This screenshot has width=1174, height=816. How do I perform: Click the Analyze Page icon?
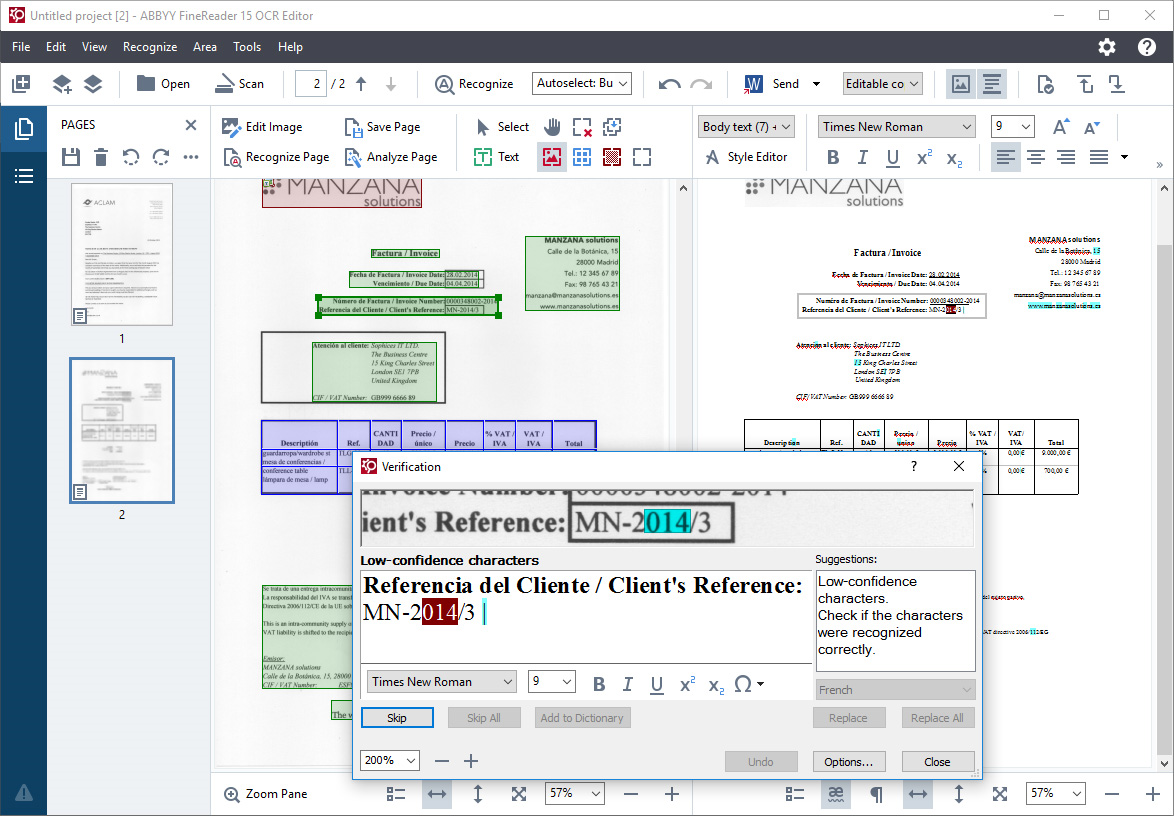[x=352, y=157]
